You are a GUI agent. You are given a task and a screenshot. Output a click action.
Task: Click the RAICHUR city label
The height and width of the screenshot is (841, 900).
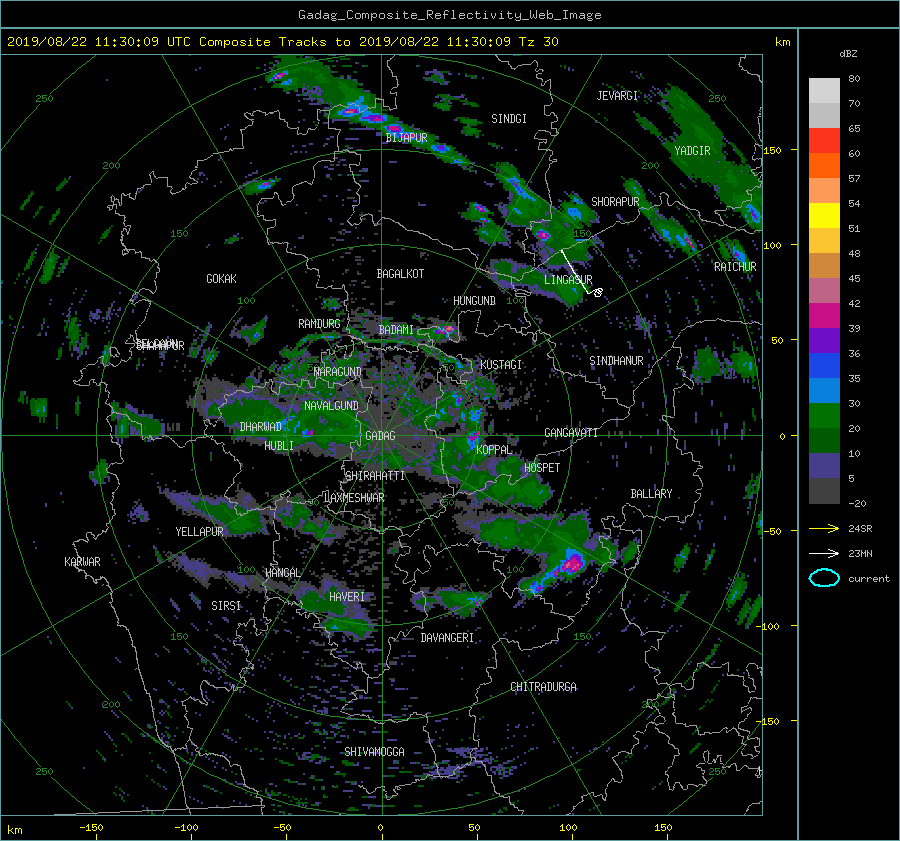click(735, 267)
